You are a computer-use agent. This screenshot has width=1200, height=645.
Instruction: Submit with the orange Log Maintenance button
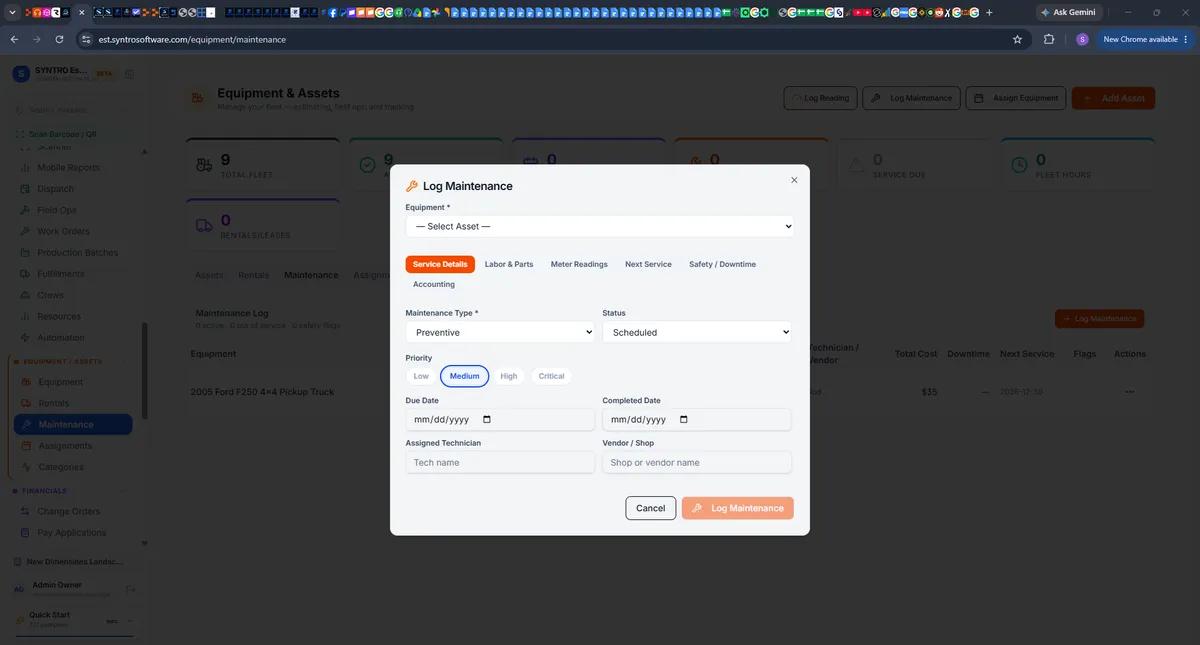pyautogui.click(x=738, y=508)
